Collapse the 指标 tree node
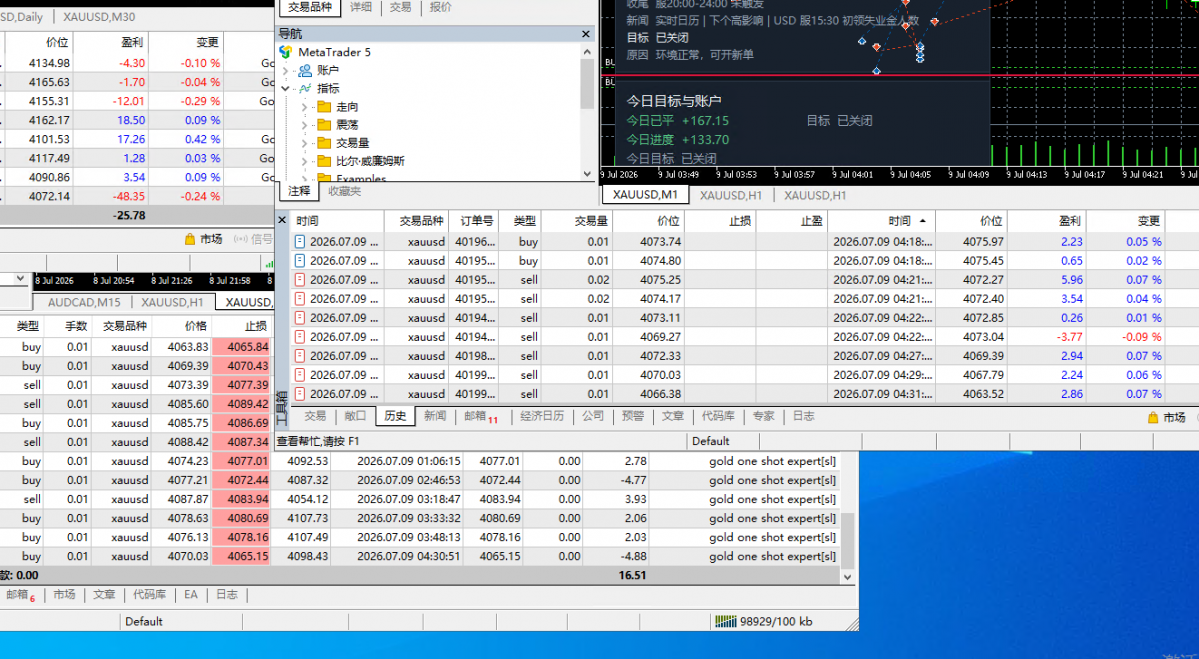The width and height of the screenshot is (1199, 659). point(286,89)
